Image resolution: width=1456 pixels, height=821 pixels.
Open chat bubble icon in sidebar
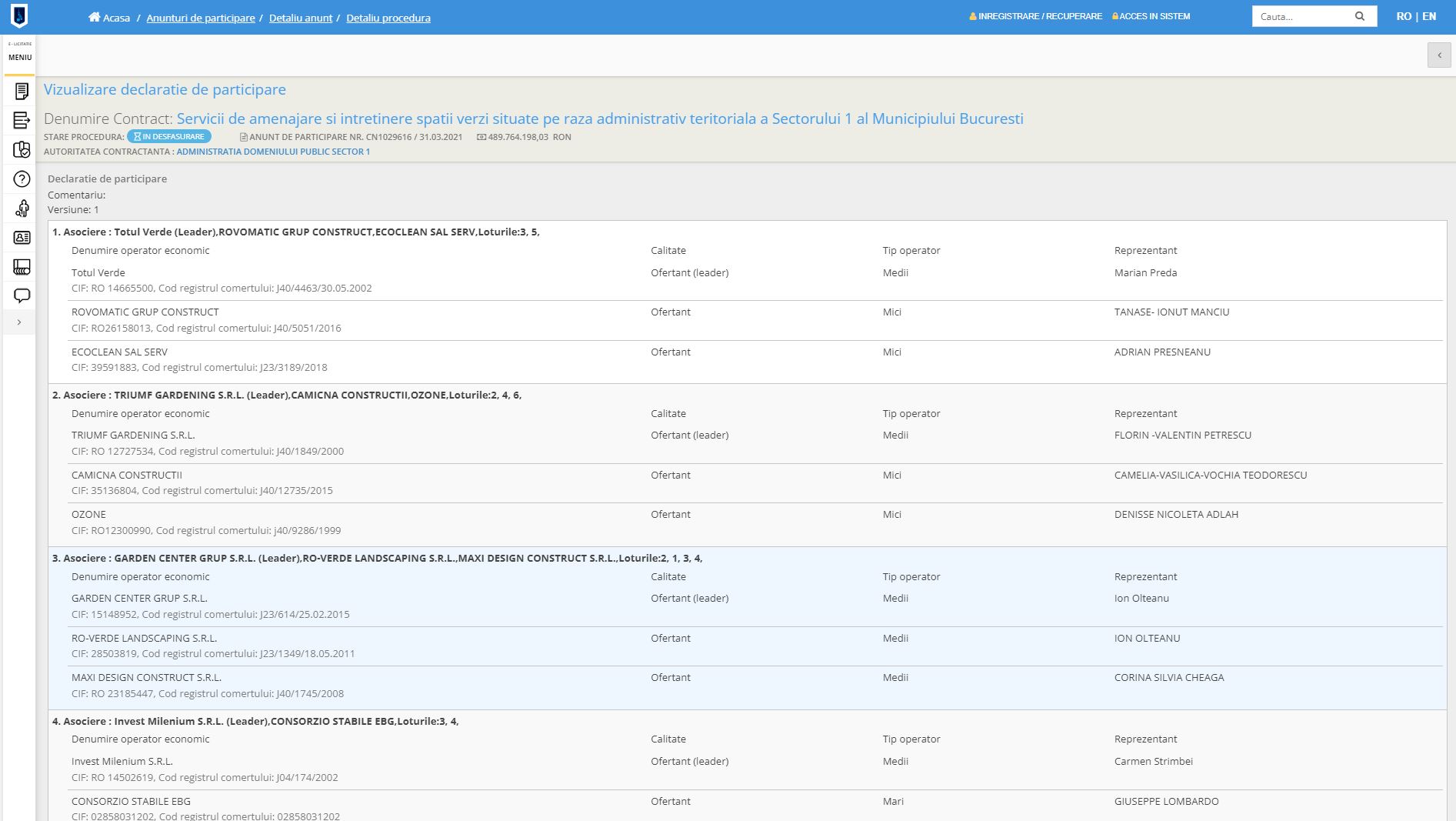tap(22, 295)
